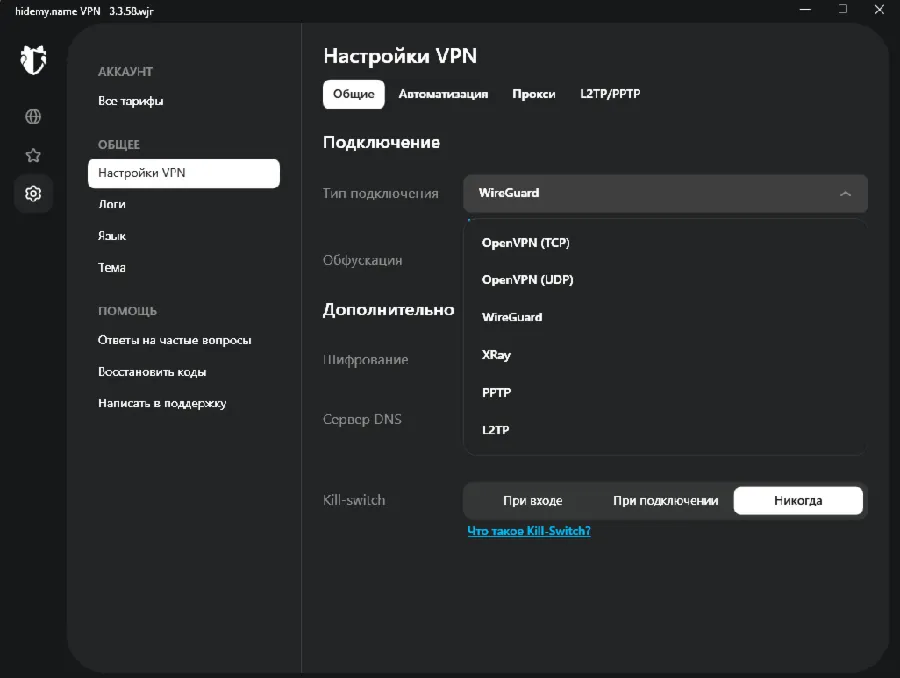The image size is (900, 678).
Task: Pick WireGuard in the dropdown list
Action: (x=512, y=317)
